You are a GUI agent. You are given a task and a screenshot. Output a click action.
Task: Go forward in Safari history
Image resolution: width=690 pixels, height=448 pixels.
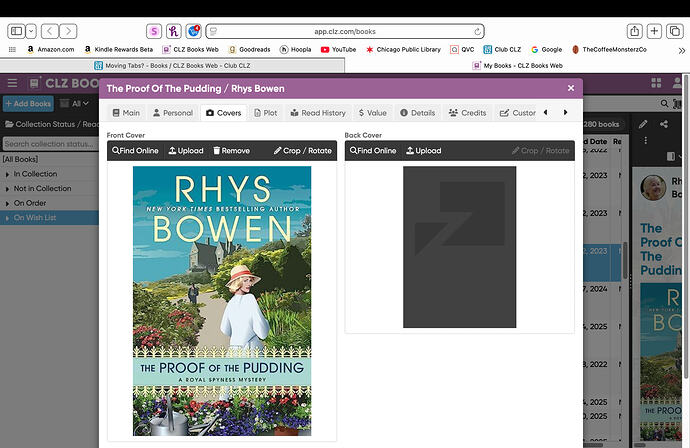point(68,31)
